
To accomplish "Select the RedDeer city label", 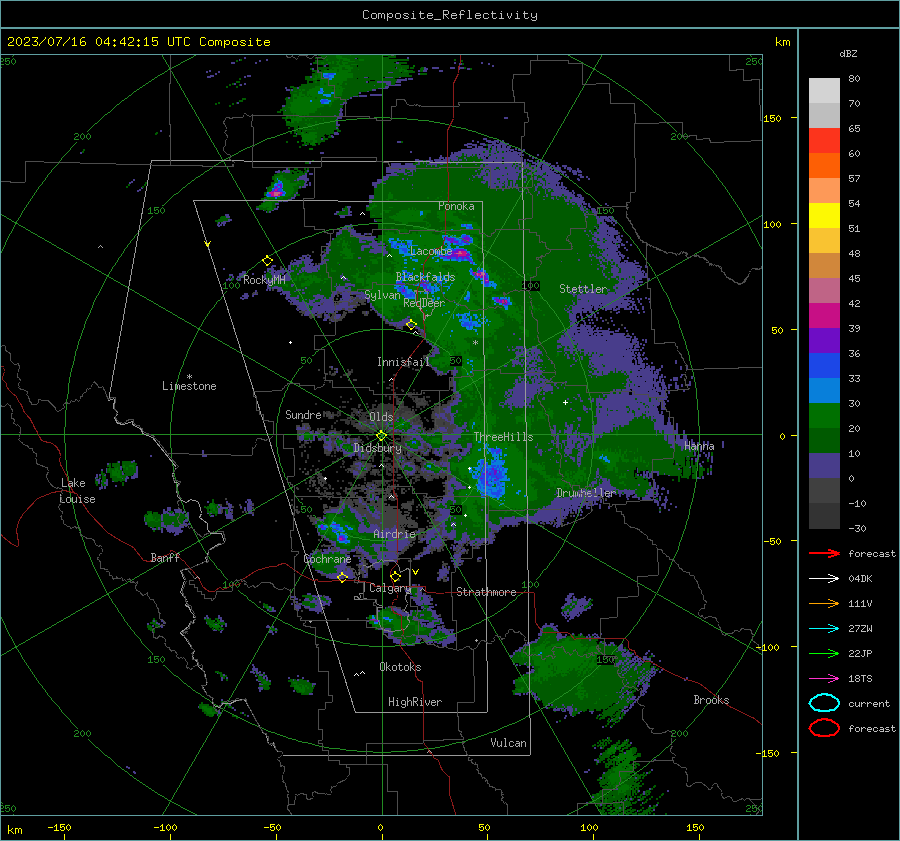I will 424,303.
